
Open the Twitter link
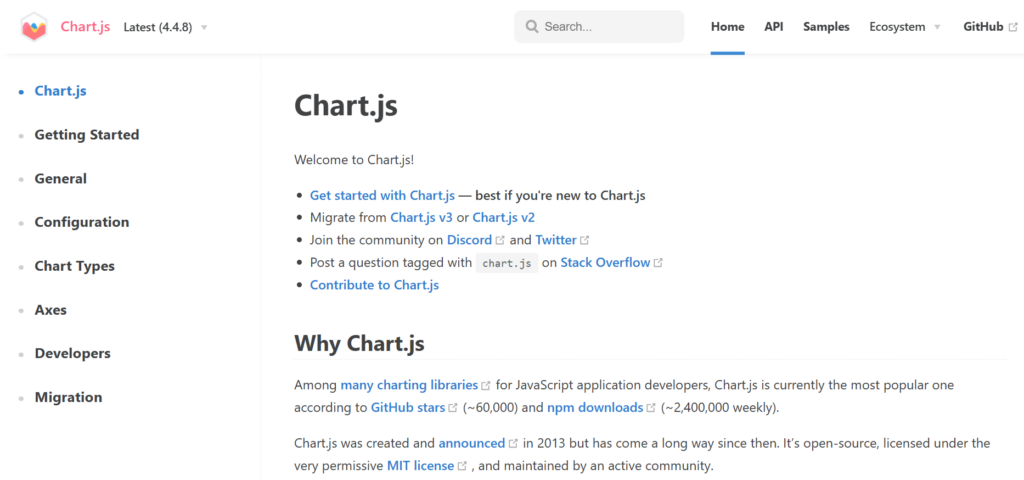pyautogui.click(x=556, y=240)
